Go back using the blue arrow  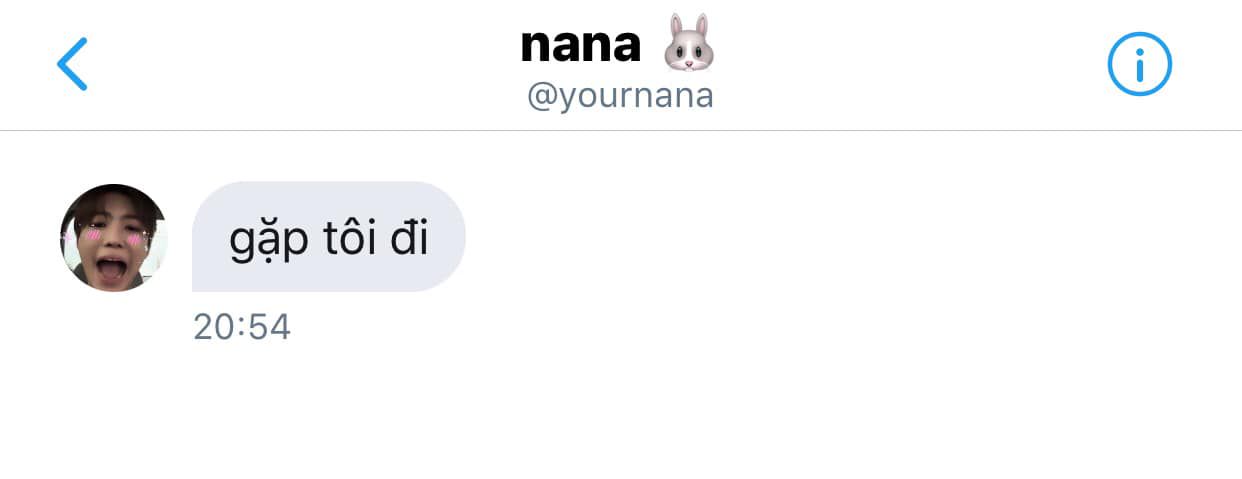coord(73,64)
